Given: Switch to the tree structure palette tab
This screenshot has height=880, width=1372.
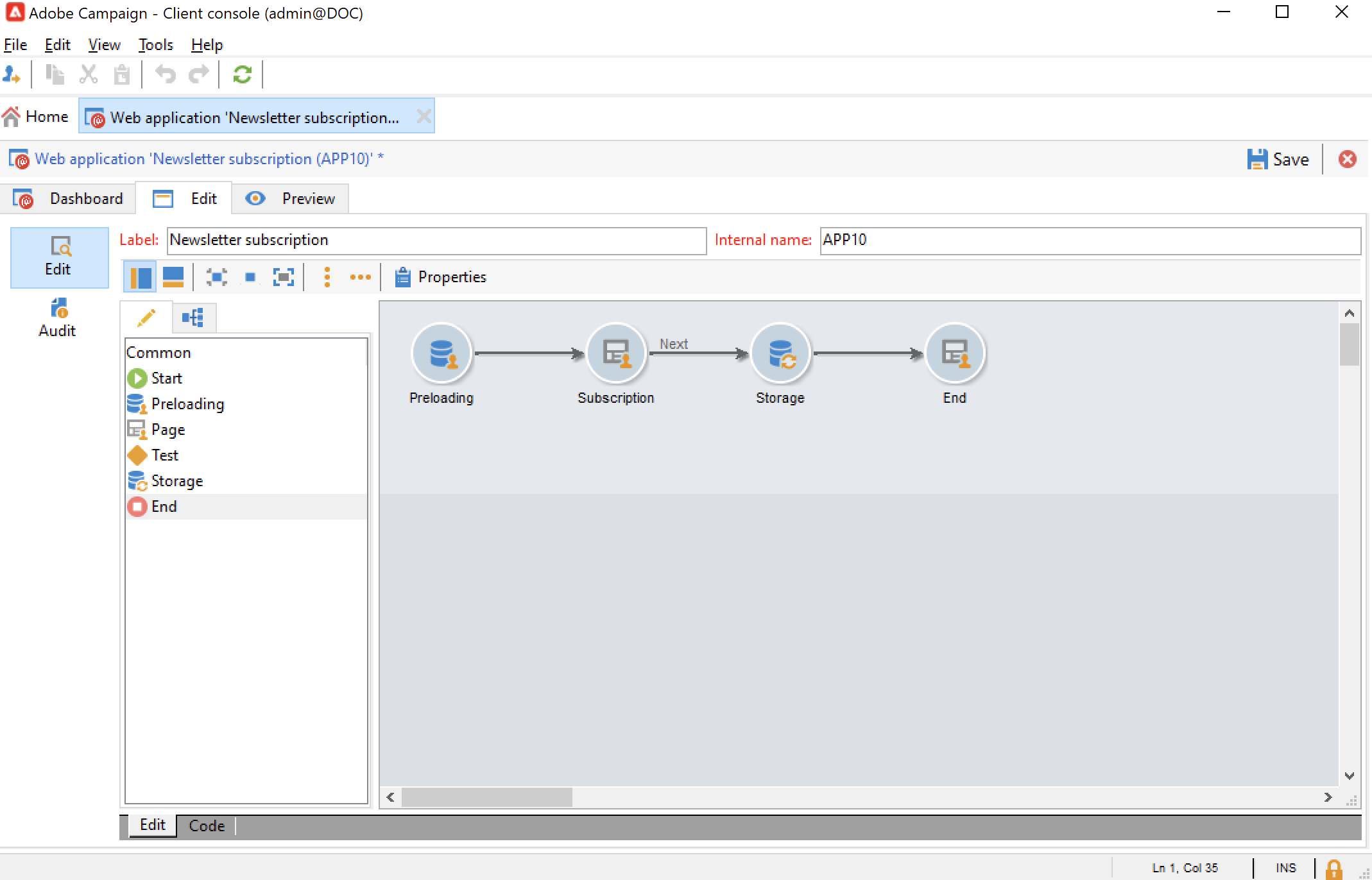Looking at the screenshot, I should coord(193,317).
